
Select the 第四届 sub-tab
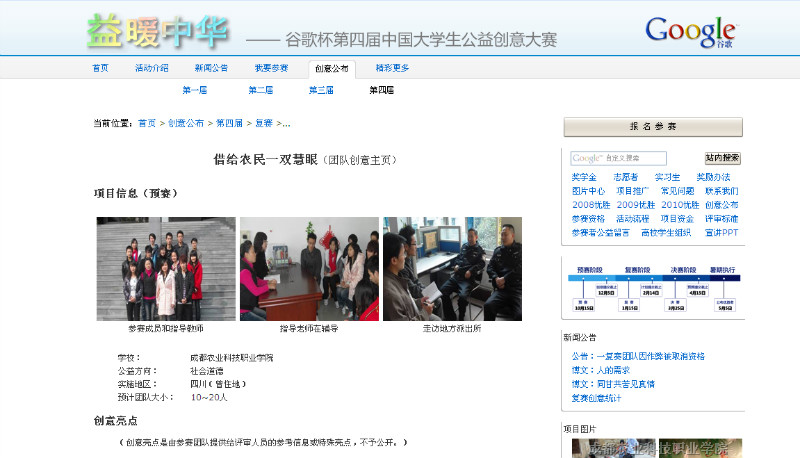[x=382, y=90]
